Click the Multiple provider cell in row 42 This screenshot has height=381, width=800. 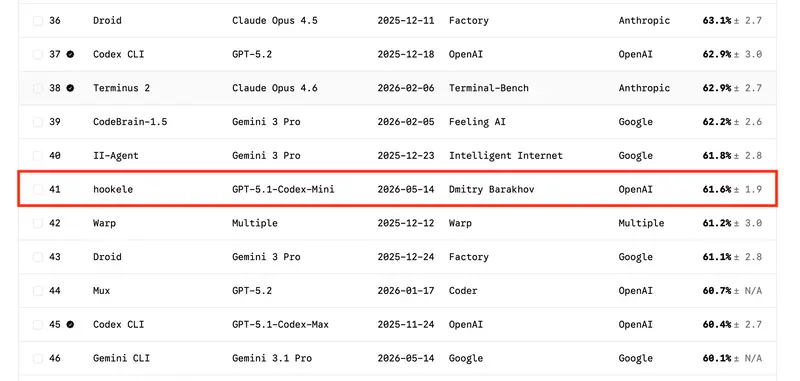641,223
